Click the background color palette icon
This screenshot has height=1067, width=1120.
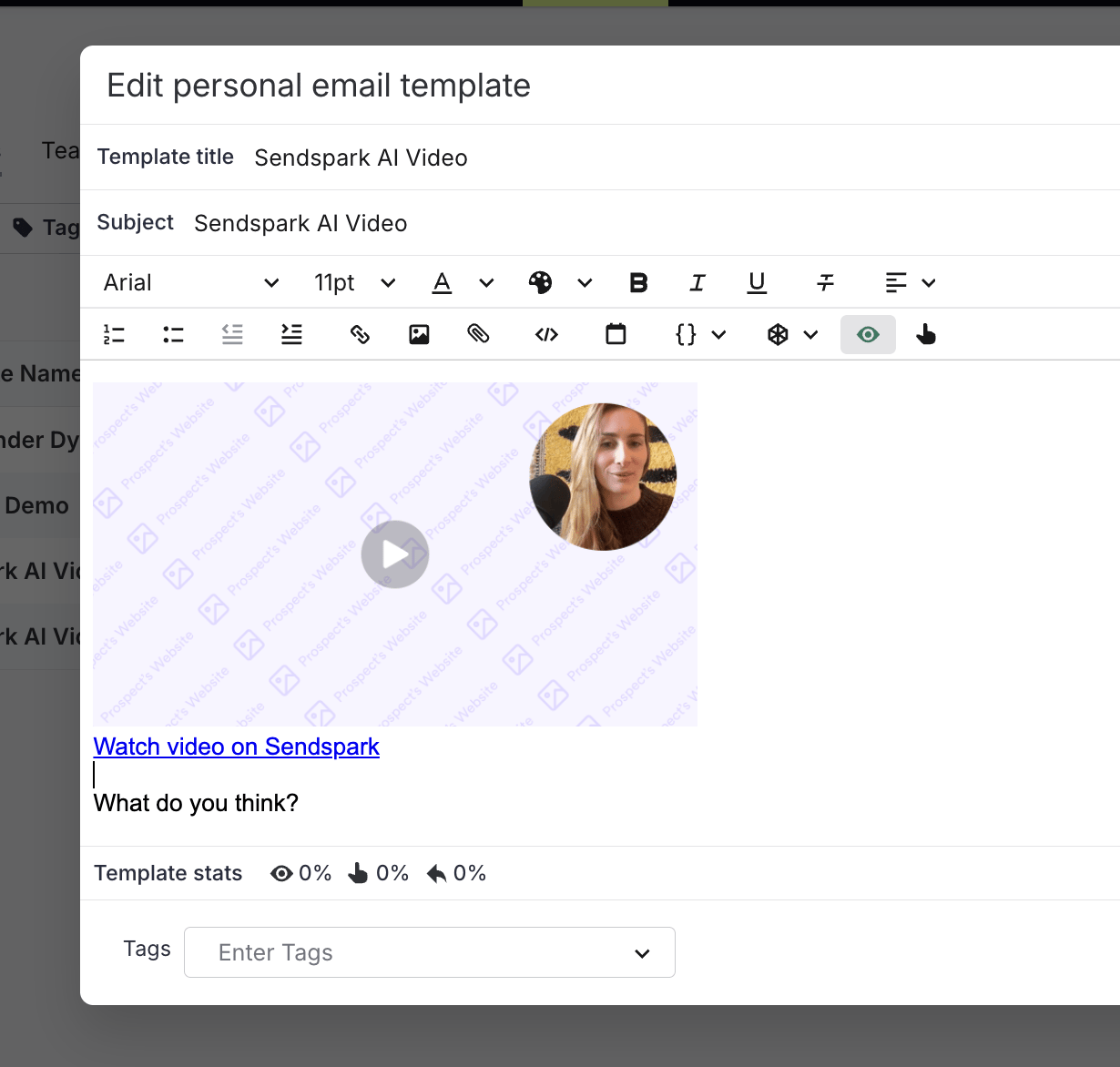coord(540,283)
